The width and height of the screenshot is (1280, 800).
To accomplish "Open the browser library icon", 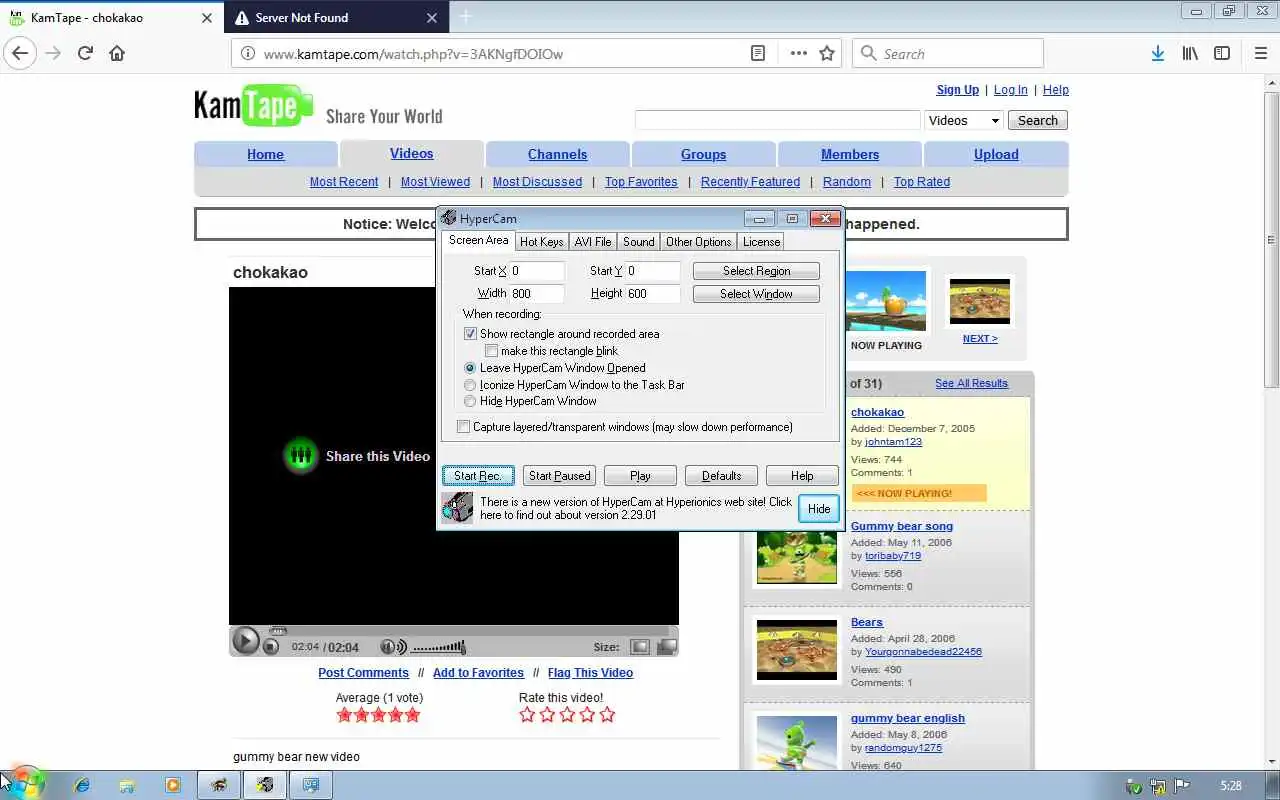I will [x=1190, y=53].
